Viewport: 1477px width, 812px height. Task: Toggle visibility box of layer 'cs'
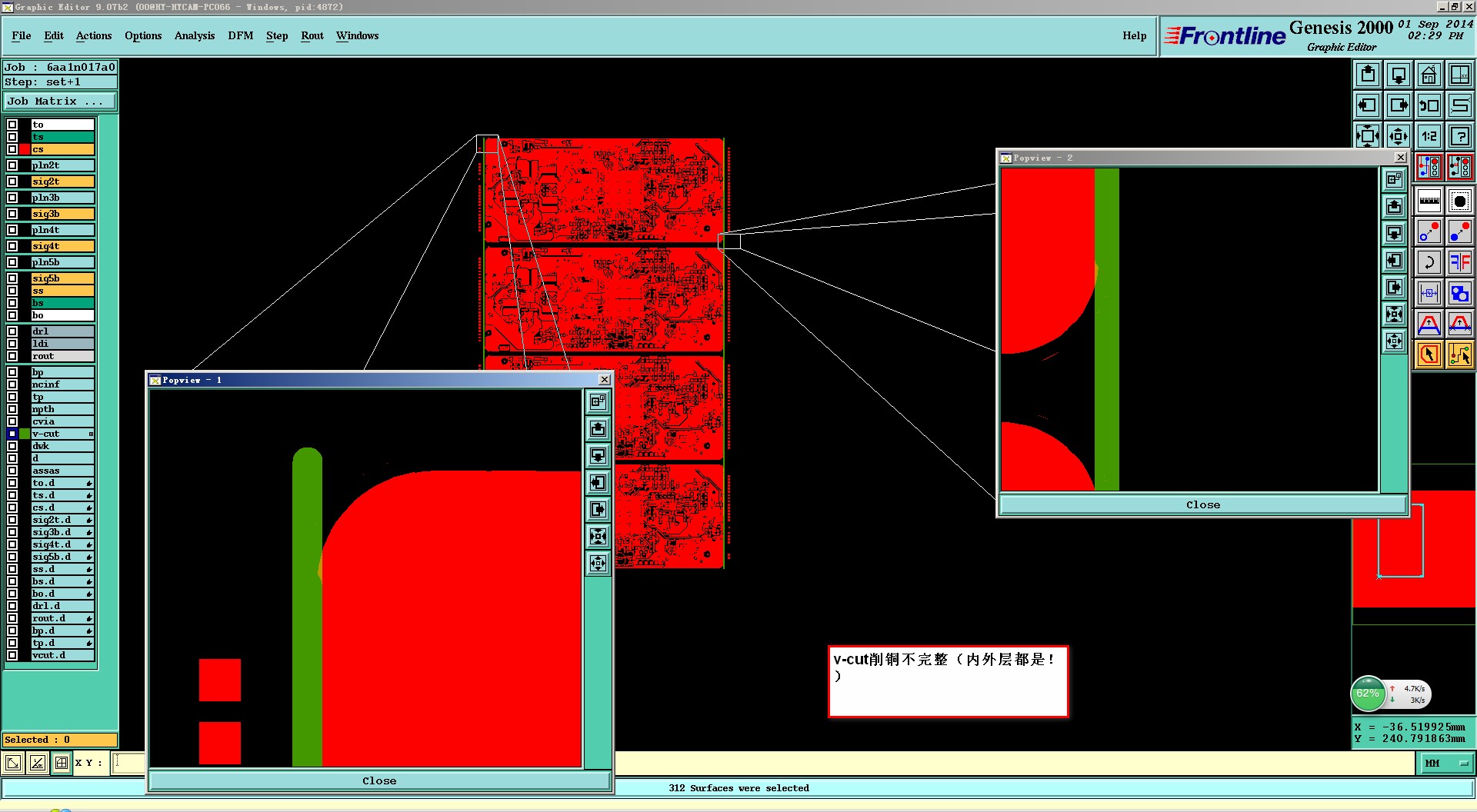(12, 149)
